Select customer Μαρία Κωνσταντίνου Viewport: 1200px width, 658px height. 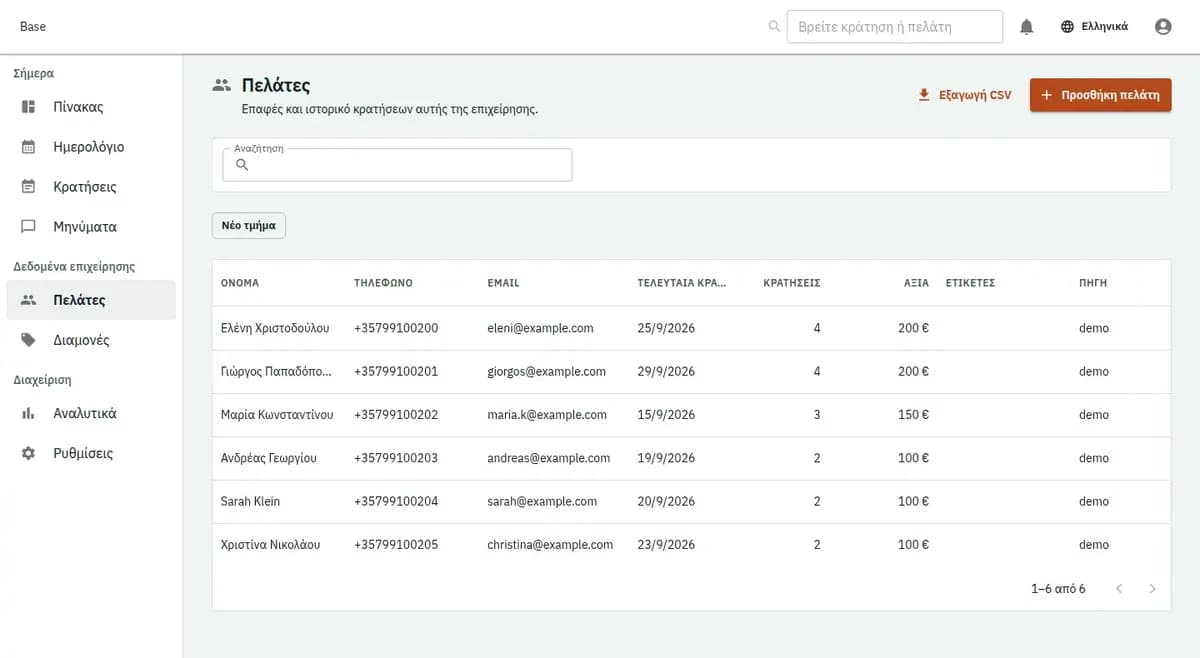pos(277,415)
